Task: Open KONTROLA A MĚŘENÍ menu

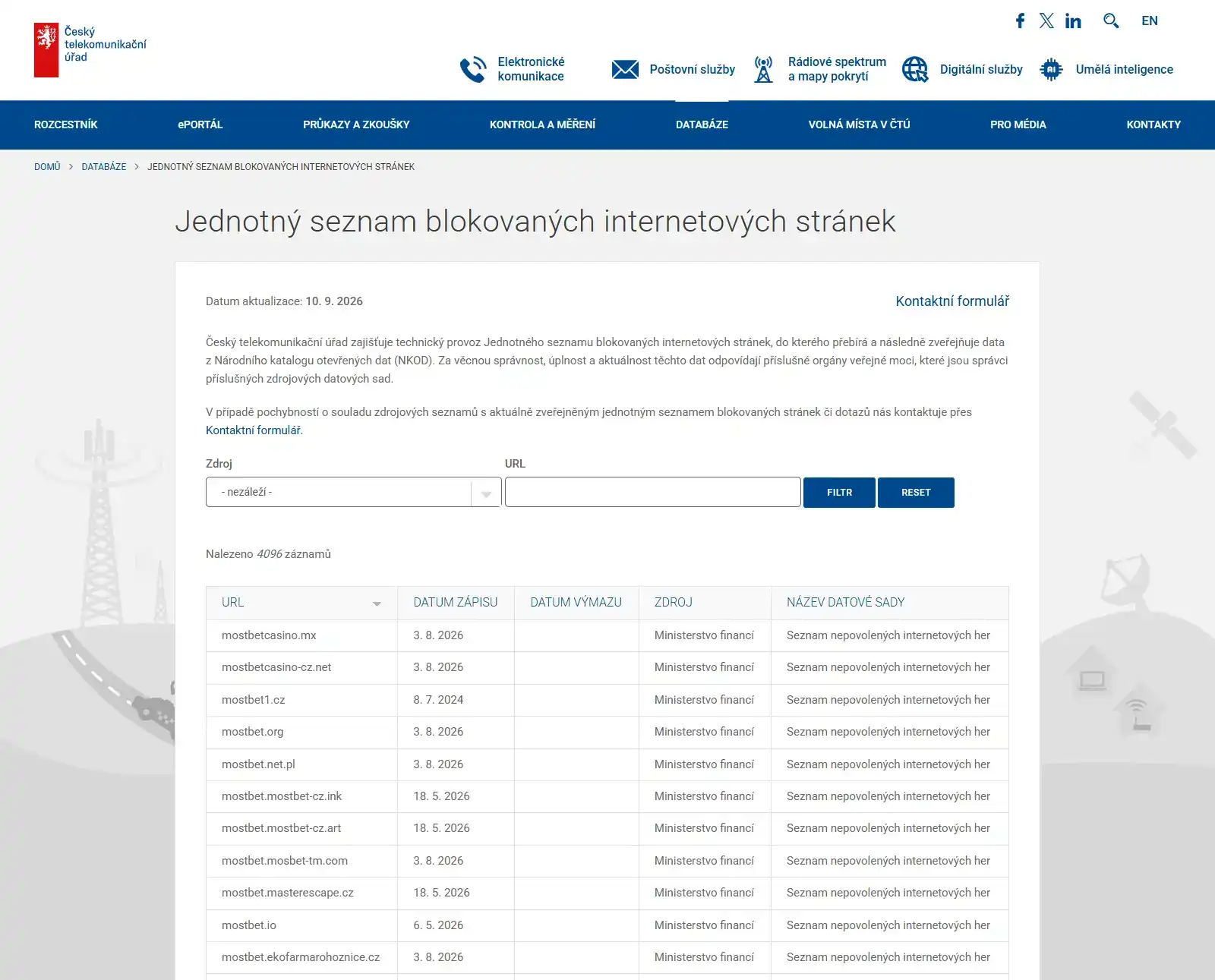Action: [x=542, y=124]
